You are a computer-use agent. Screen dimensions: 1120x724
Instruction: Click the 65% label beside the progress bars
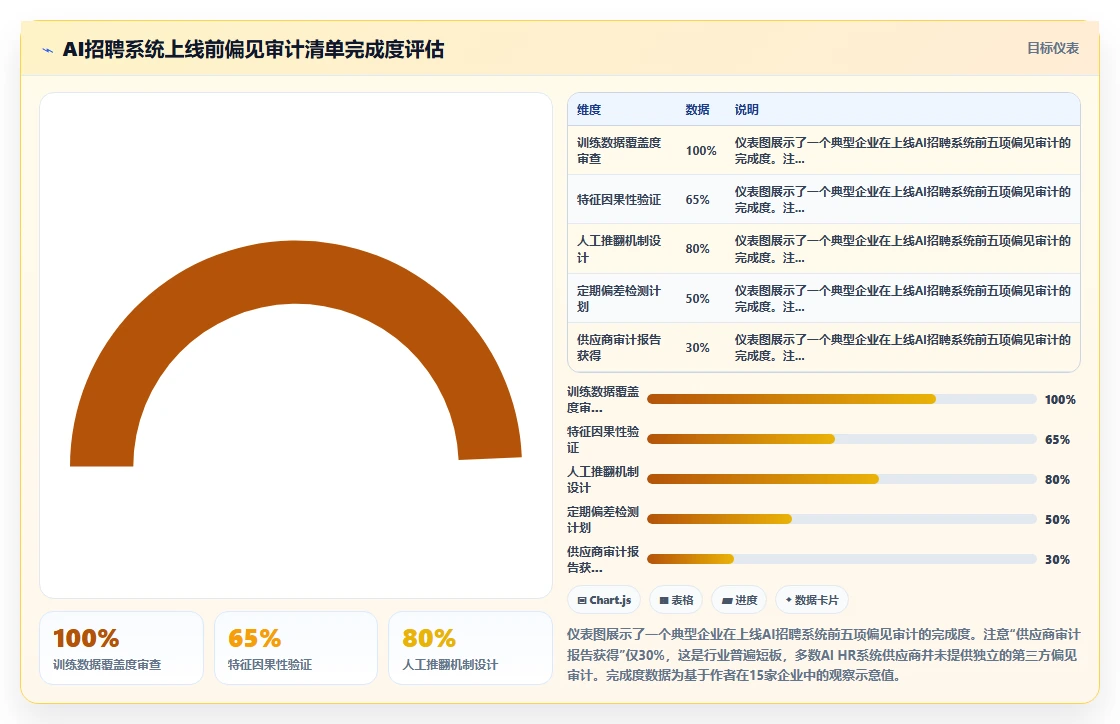[1057, 439]
